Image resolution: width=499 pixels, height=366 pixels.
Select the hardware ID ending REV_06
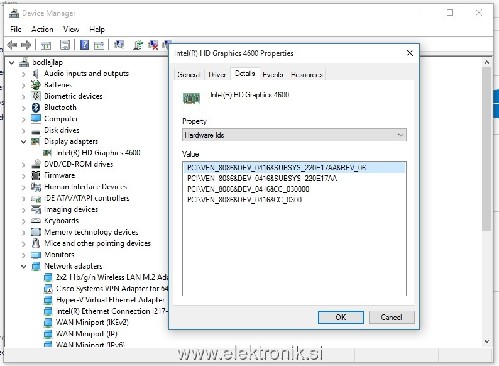tap(294, 167)
